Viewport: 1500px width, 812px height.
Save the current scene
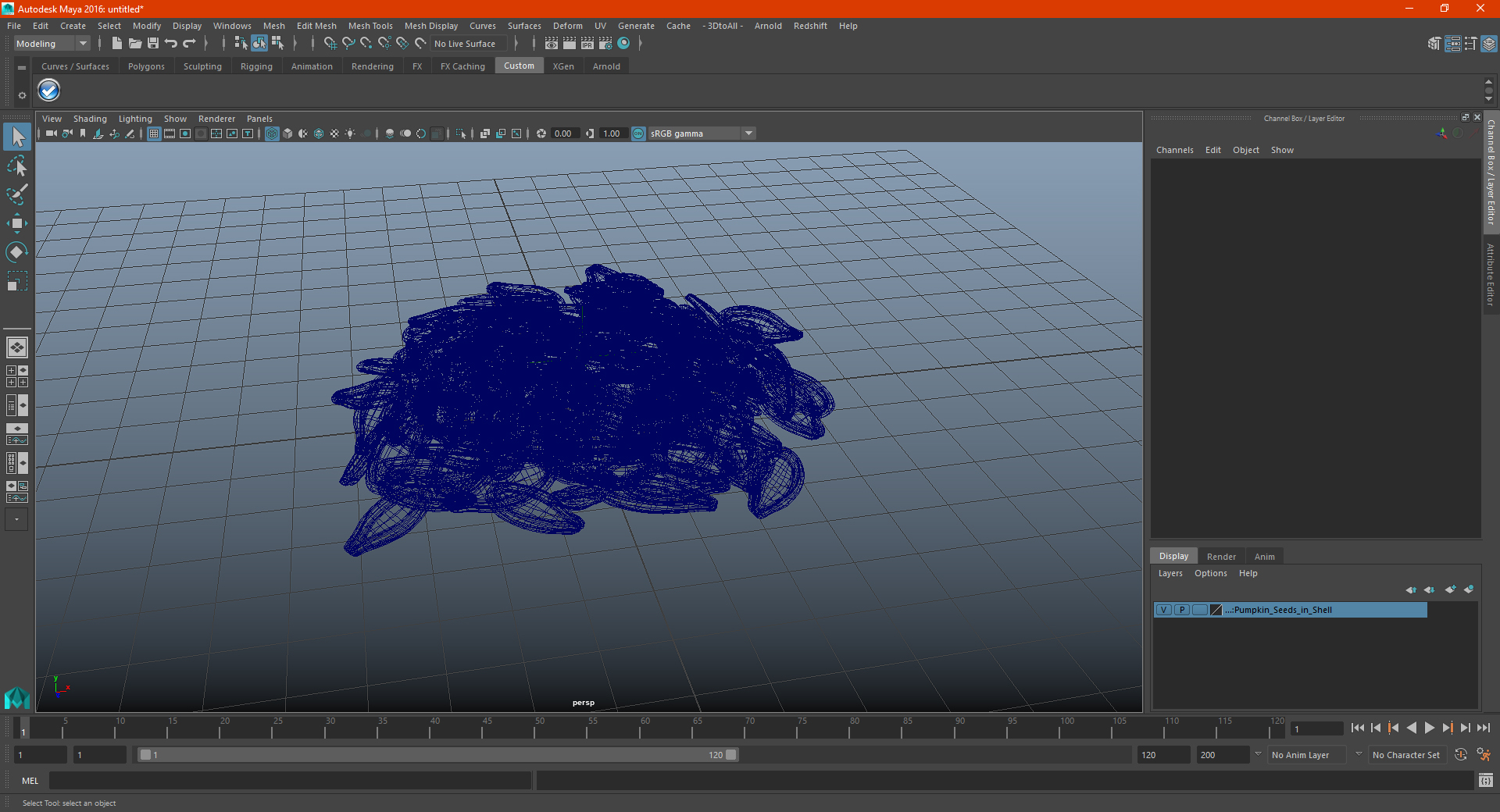(x=152, y=44)
